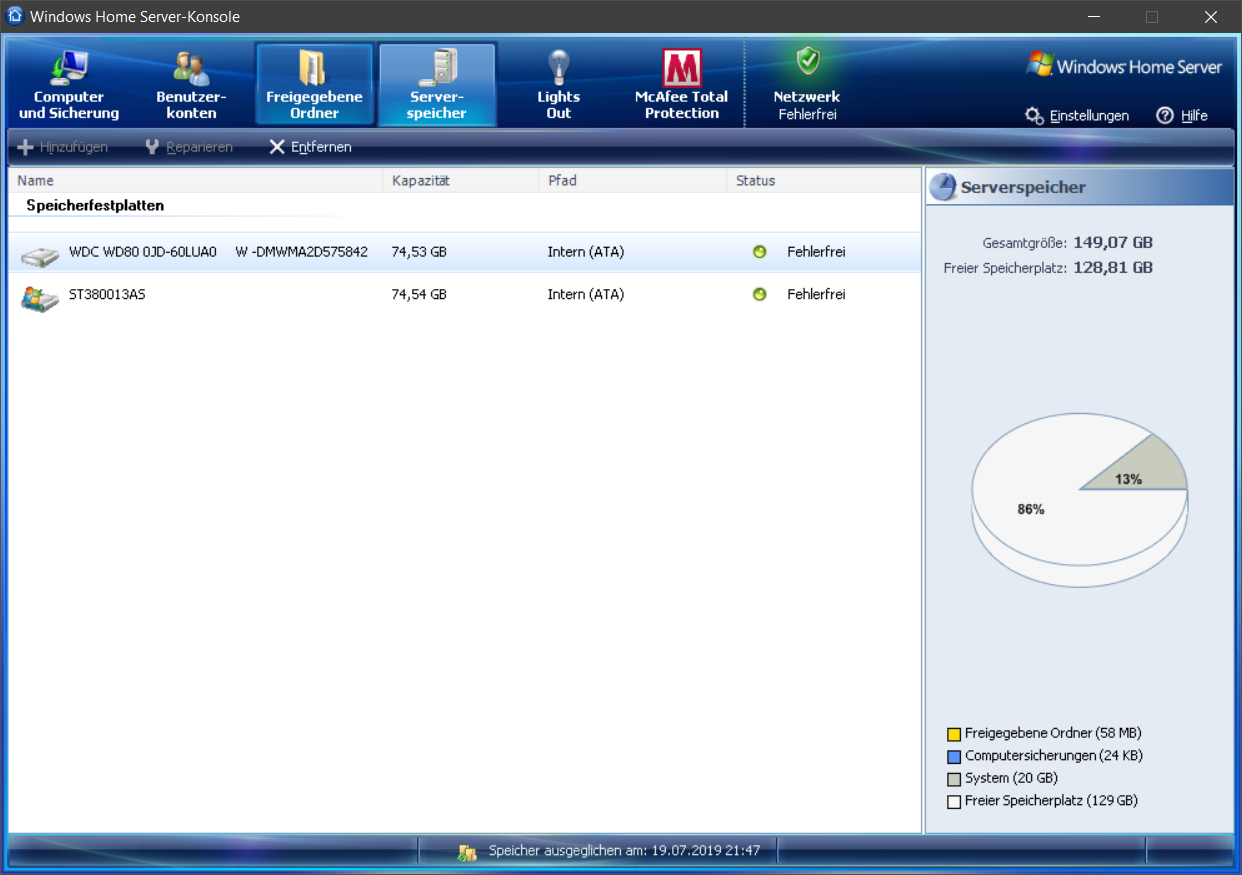Click the Serverspeicher panel pie icon

pos(943,187)
